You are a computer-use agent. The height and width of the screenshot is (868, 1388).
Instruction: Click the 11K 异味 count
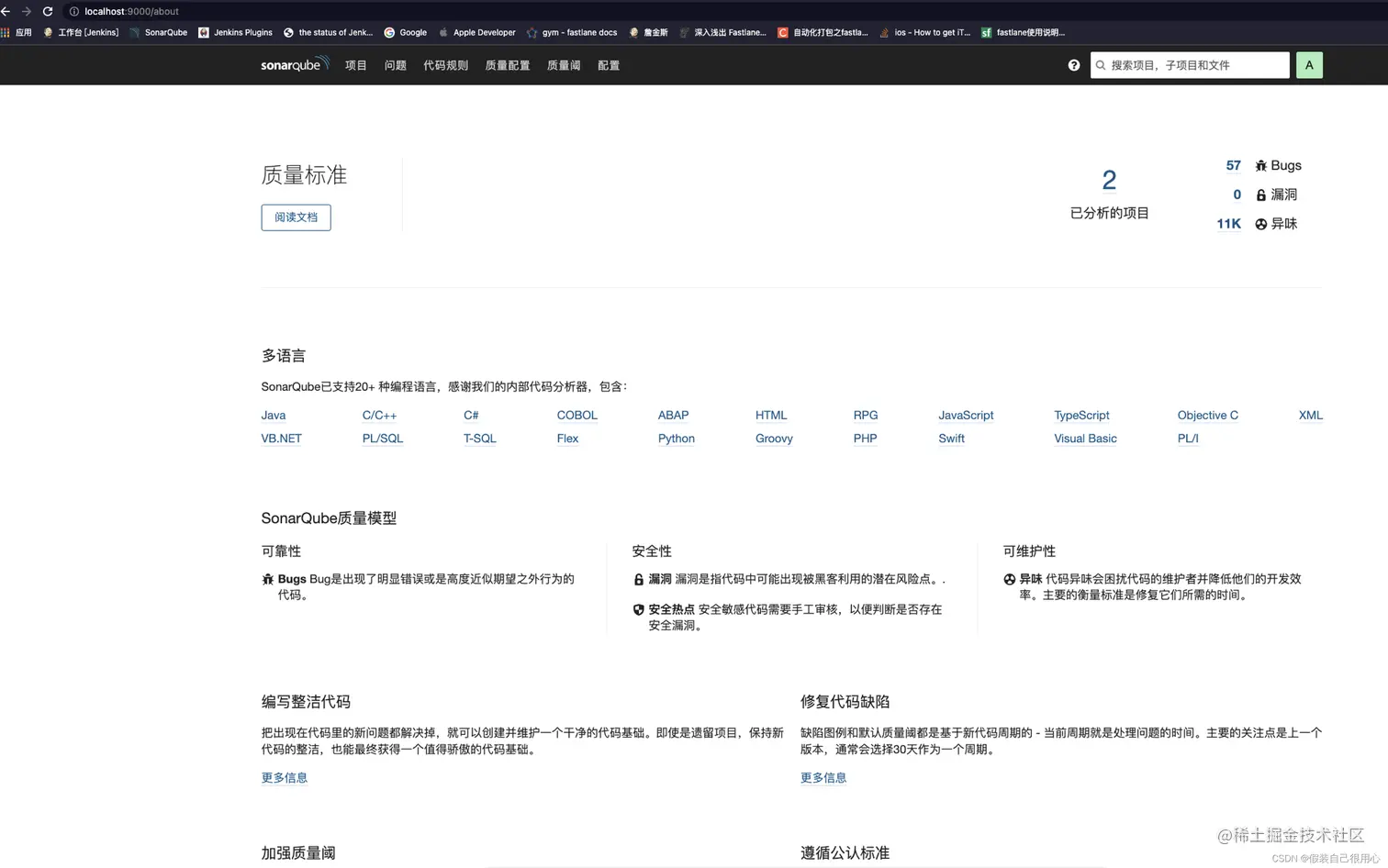point(1228,224)
